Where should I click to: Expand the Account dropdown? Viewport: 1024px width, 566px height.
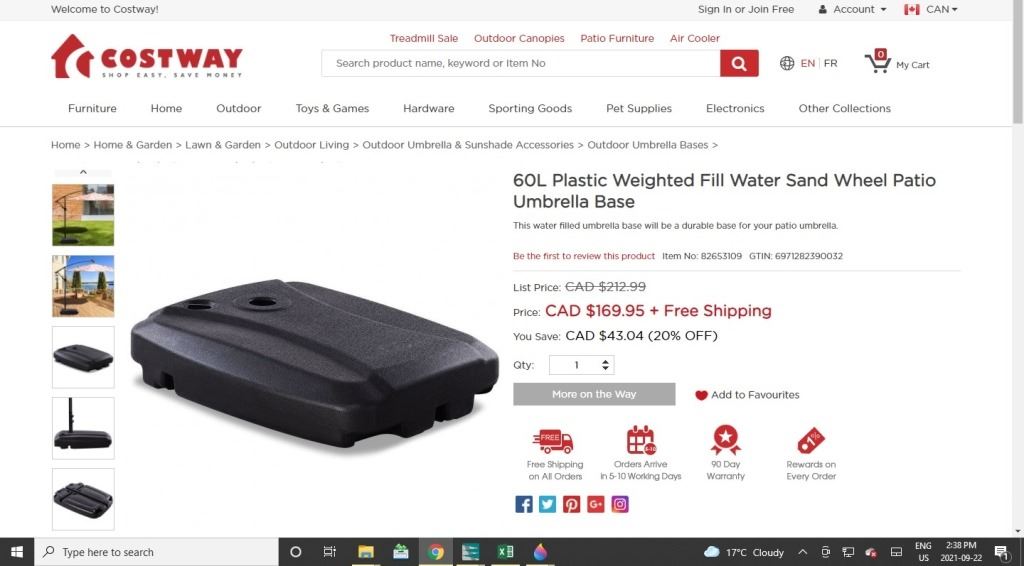[853, 9]
